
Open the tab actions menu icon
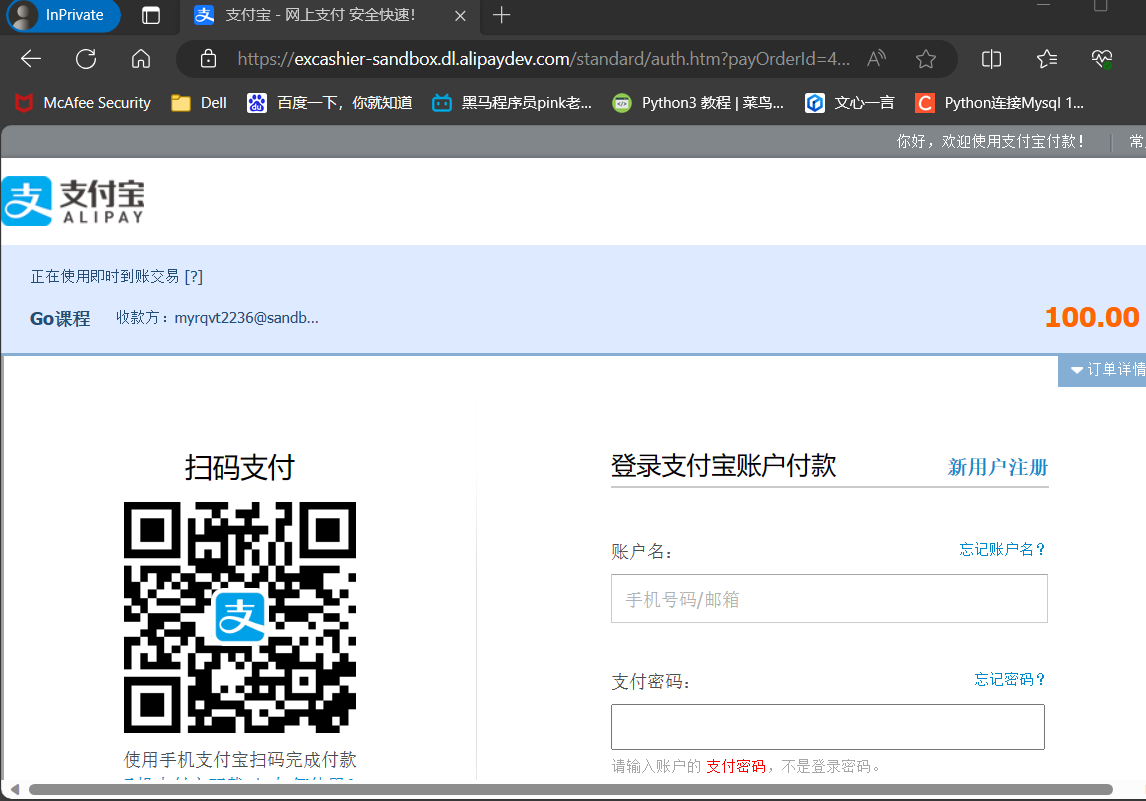click(x=151, y=15)
